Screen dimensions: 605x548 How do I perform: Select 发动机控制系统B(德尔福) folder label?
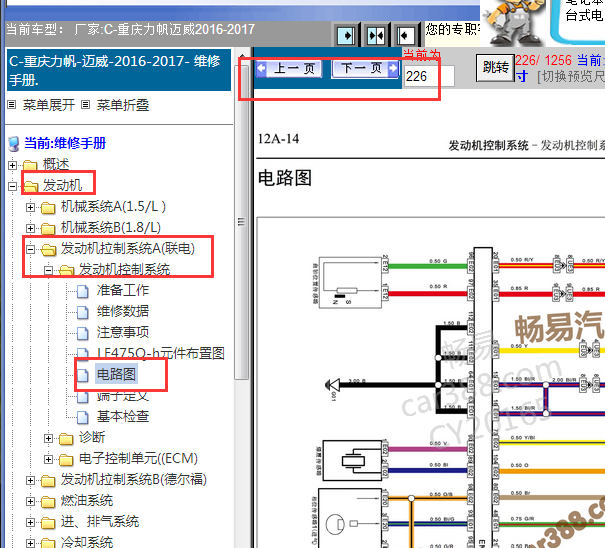coord(134,479)
